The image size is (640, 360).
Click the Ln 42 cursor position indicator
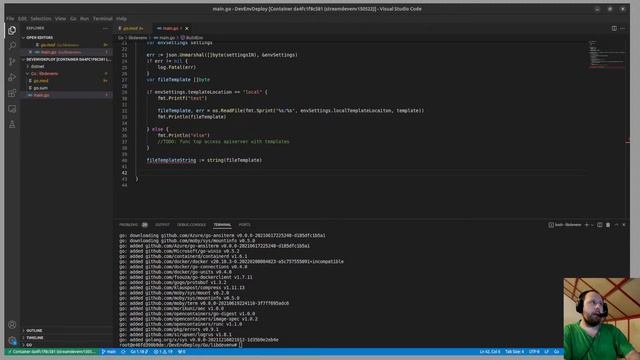[x=490, y=351]
